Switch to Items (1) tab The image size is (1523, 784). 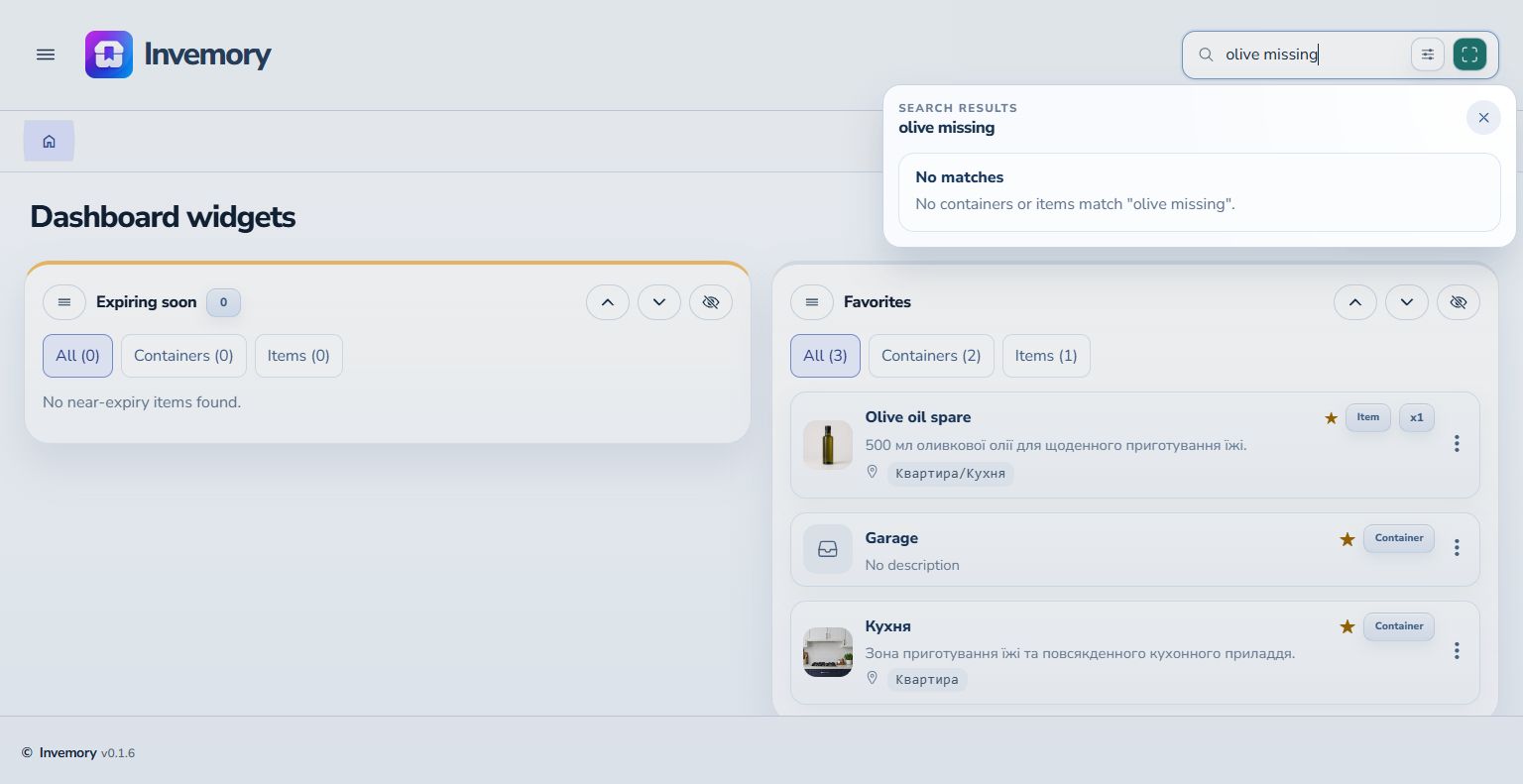[1046, 356]
